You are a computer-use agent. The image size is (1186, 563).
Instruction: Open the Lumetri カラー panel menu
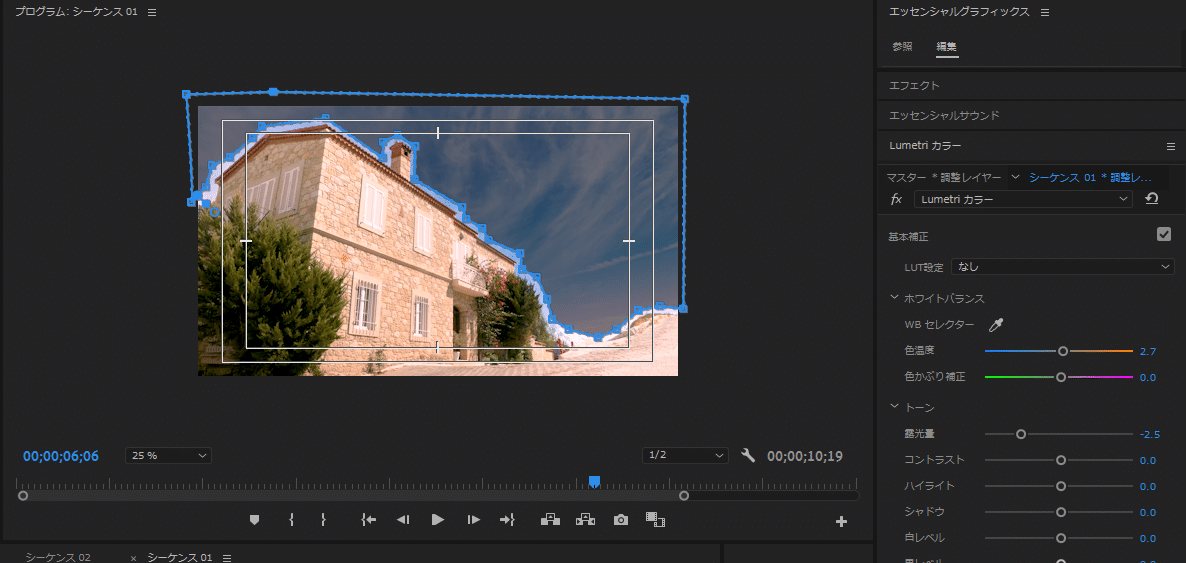point(1170,146)
